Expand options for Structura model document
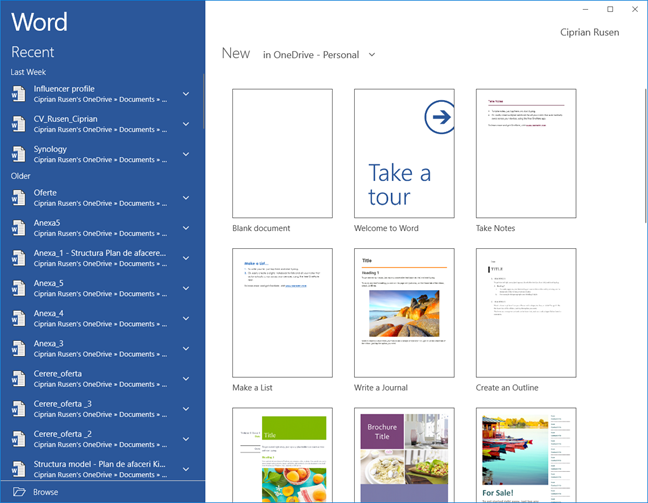This screenshot has width=648, height=503. coord(186,470)
